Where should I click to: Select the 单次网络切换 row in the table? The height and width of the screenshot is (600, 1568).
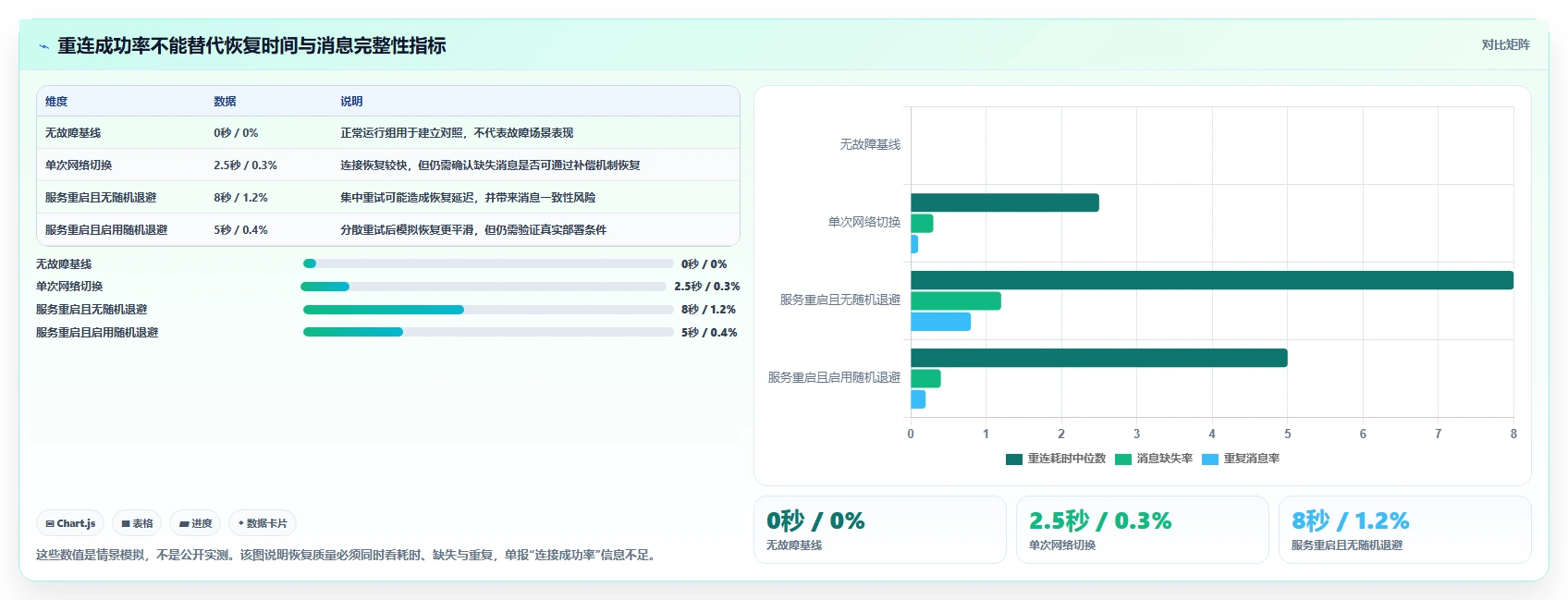coord(388,165)
